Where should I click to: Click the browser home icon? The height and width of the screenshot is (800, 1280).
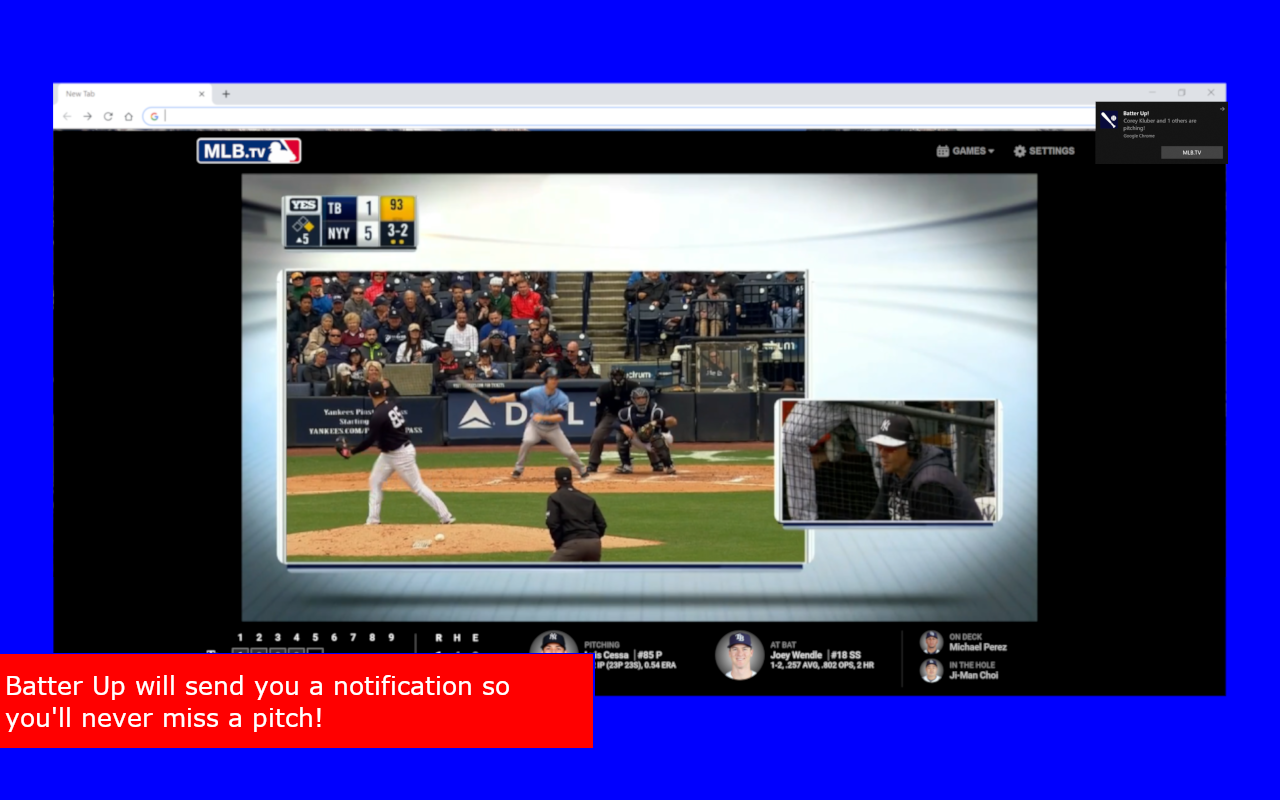point(128,116)
